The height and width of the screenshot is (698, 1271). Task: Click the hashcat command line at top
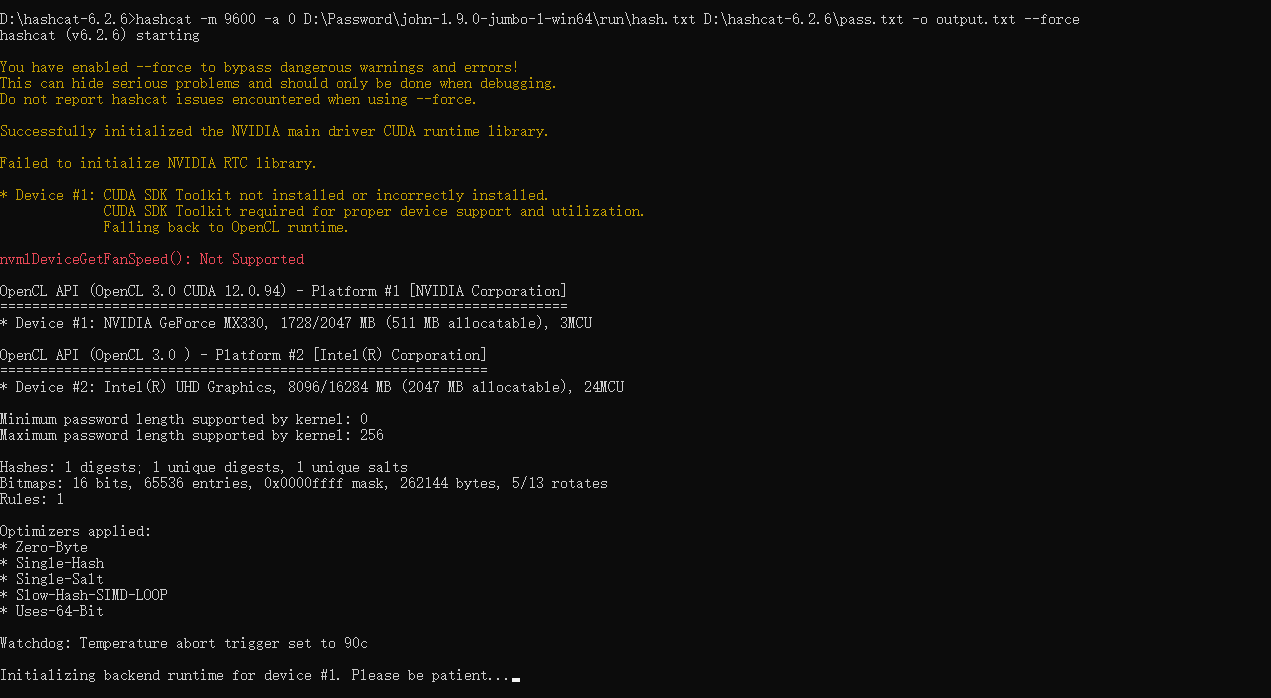(540, 19)
